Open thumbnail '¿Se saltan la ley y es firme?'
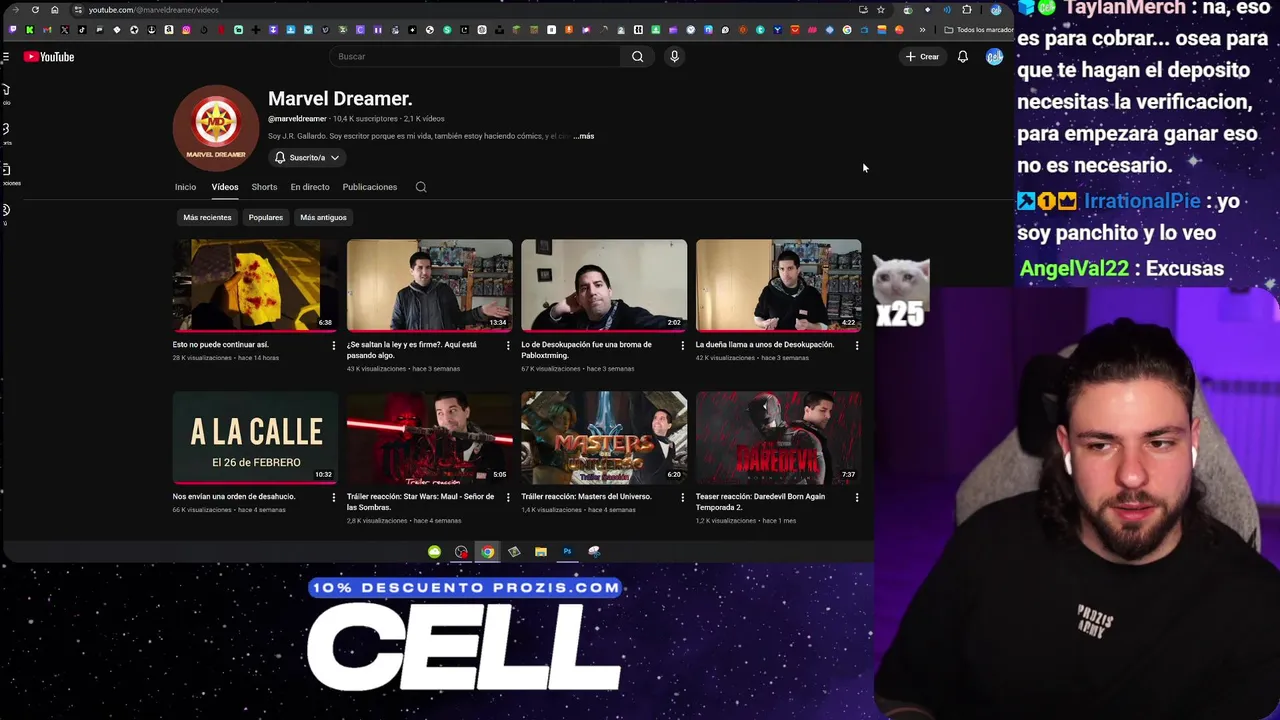Screen dimensions: 1280x720 pyautogui.click(x=429, y=285)
